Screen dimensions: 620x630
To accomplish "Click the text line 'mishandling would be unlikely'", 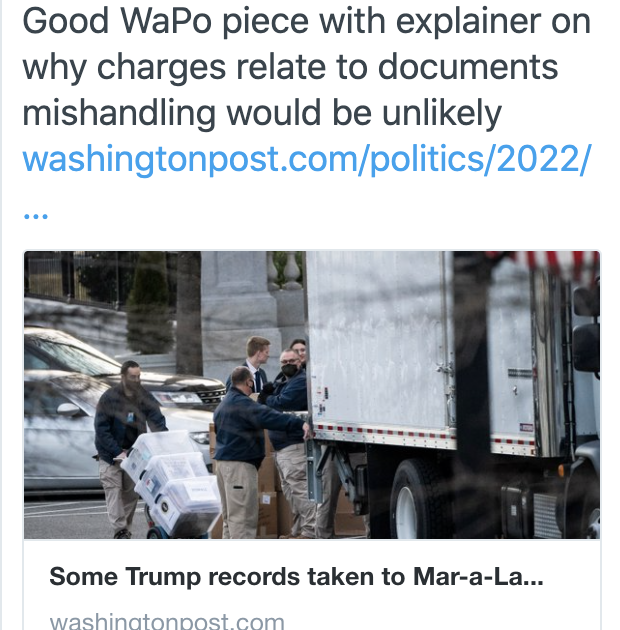I will click(262, 113).
